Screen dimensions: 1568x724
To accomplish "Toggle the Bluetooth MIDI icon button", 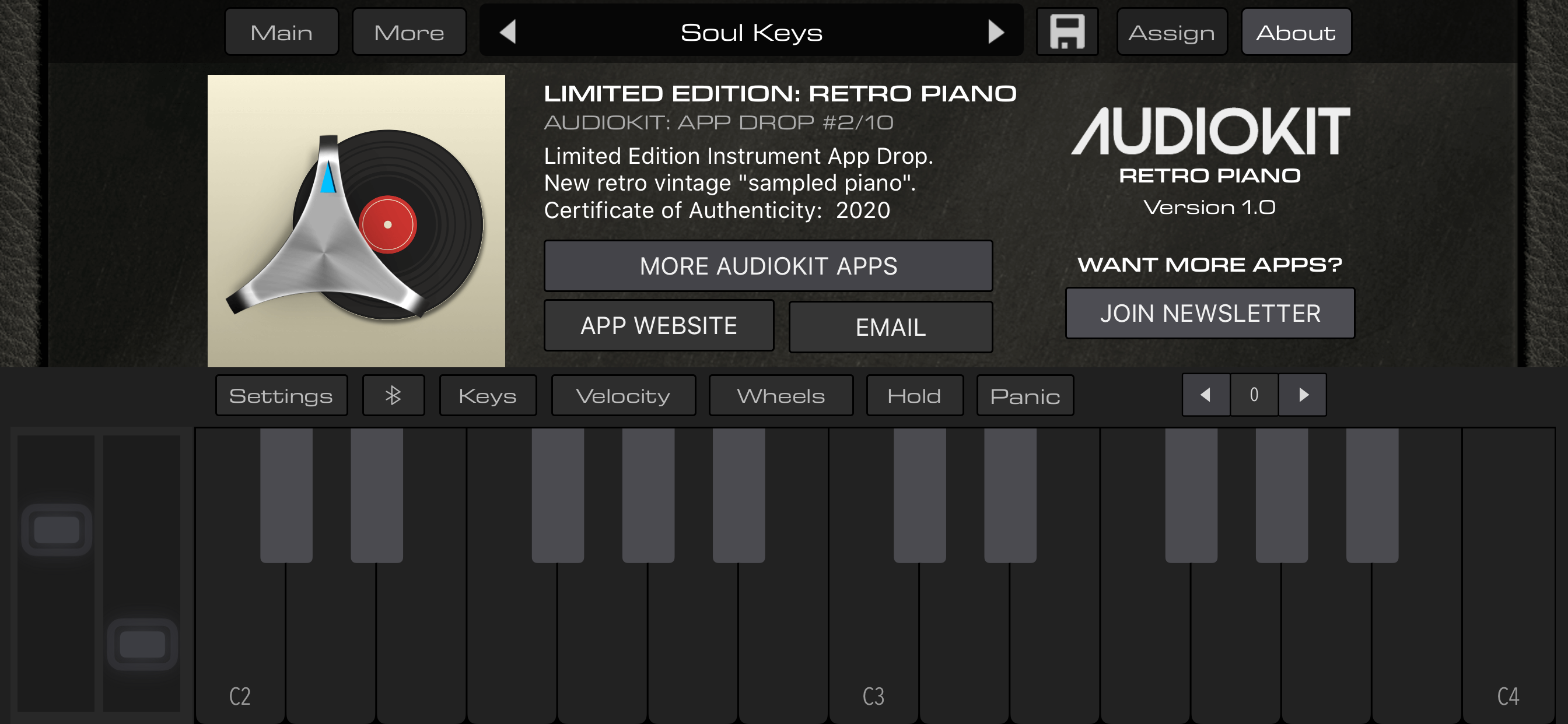I will (x=393, y=396).
